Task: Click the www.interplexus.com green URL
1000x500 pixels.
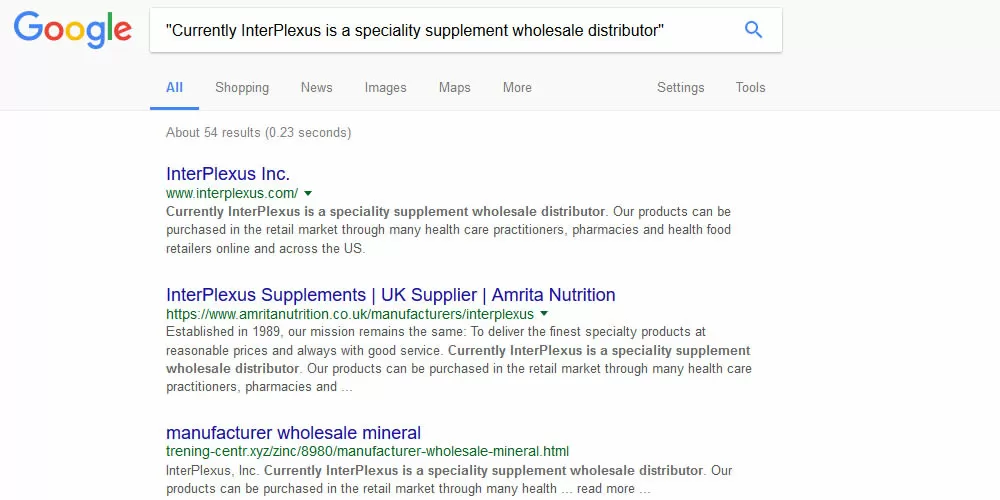Action: [232, 193]
